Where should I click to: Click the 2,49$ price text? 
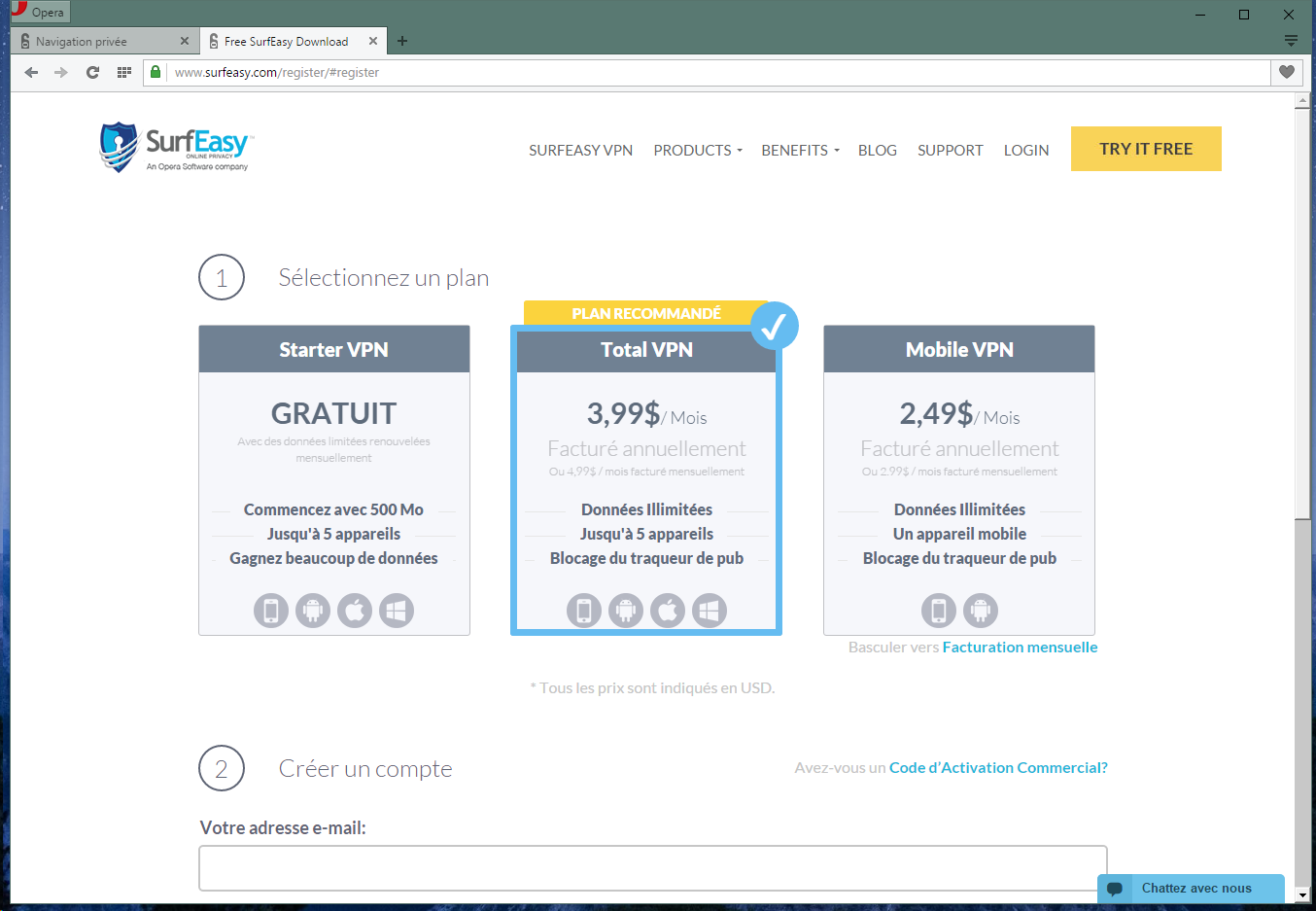pos(936,413)
